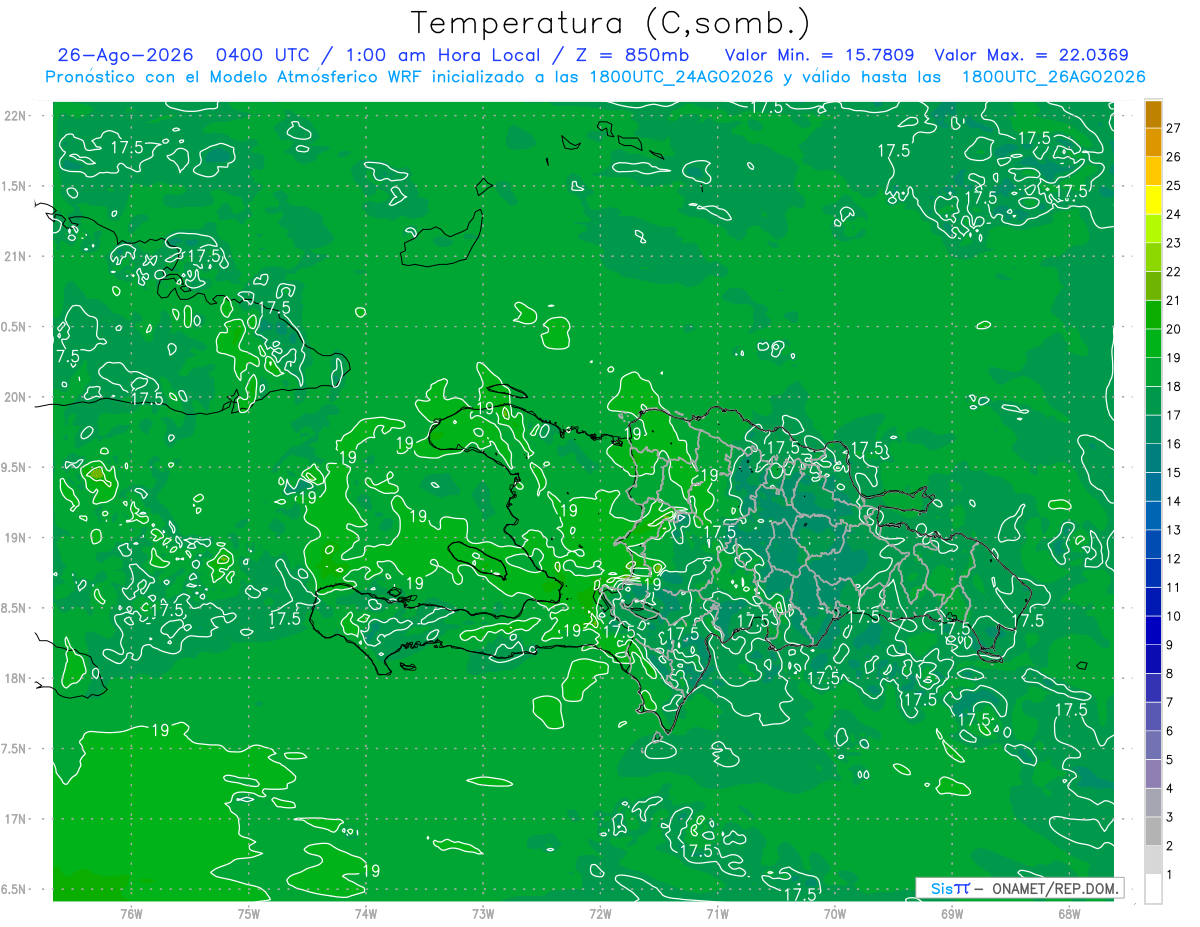Click the color scale label '6'
Viewport: 1200px width, 927px height.
click(x=1170, y=731)
